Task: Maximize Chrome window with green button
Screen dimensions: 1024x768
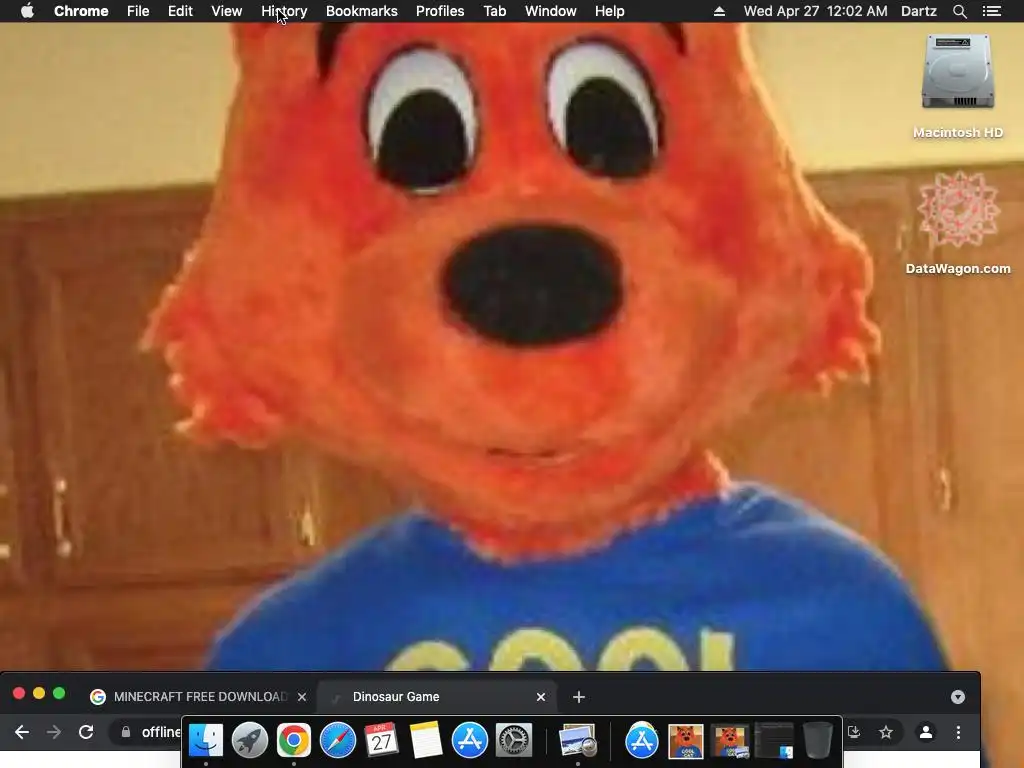Action: 59,694
